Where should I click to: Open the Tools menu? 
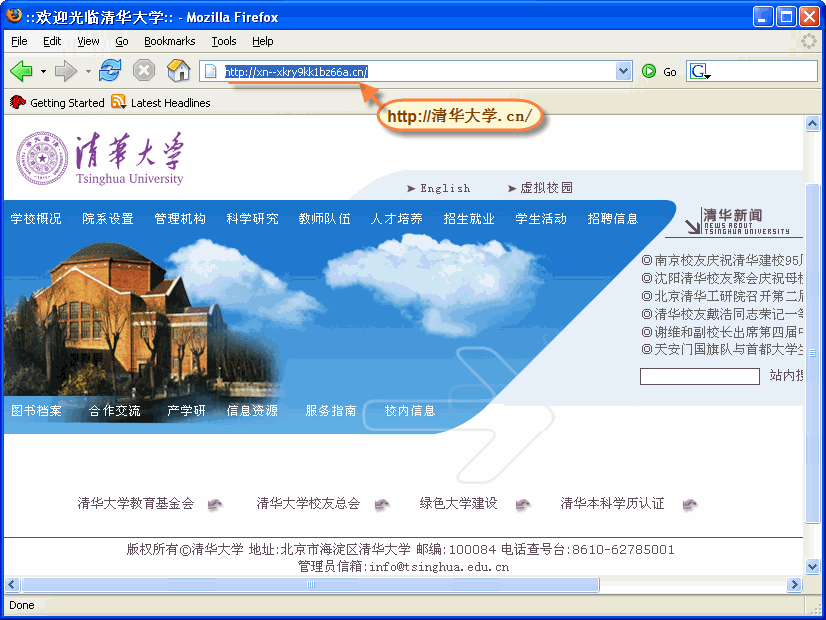point(224,41)
